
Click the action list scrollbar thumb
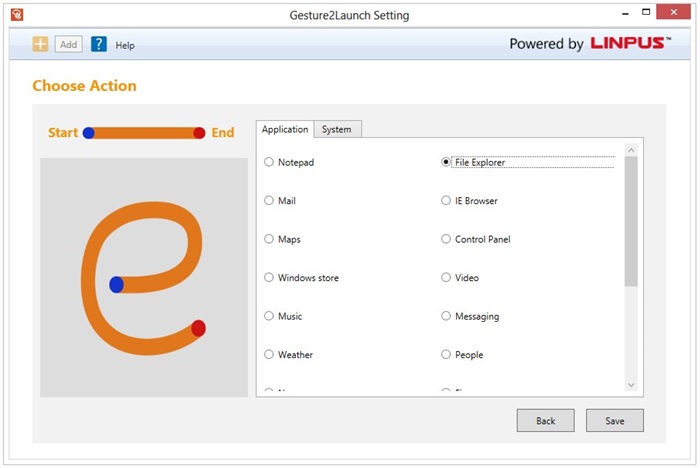[x=631, y=221]
